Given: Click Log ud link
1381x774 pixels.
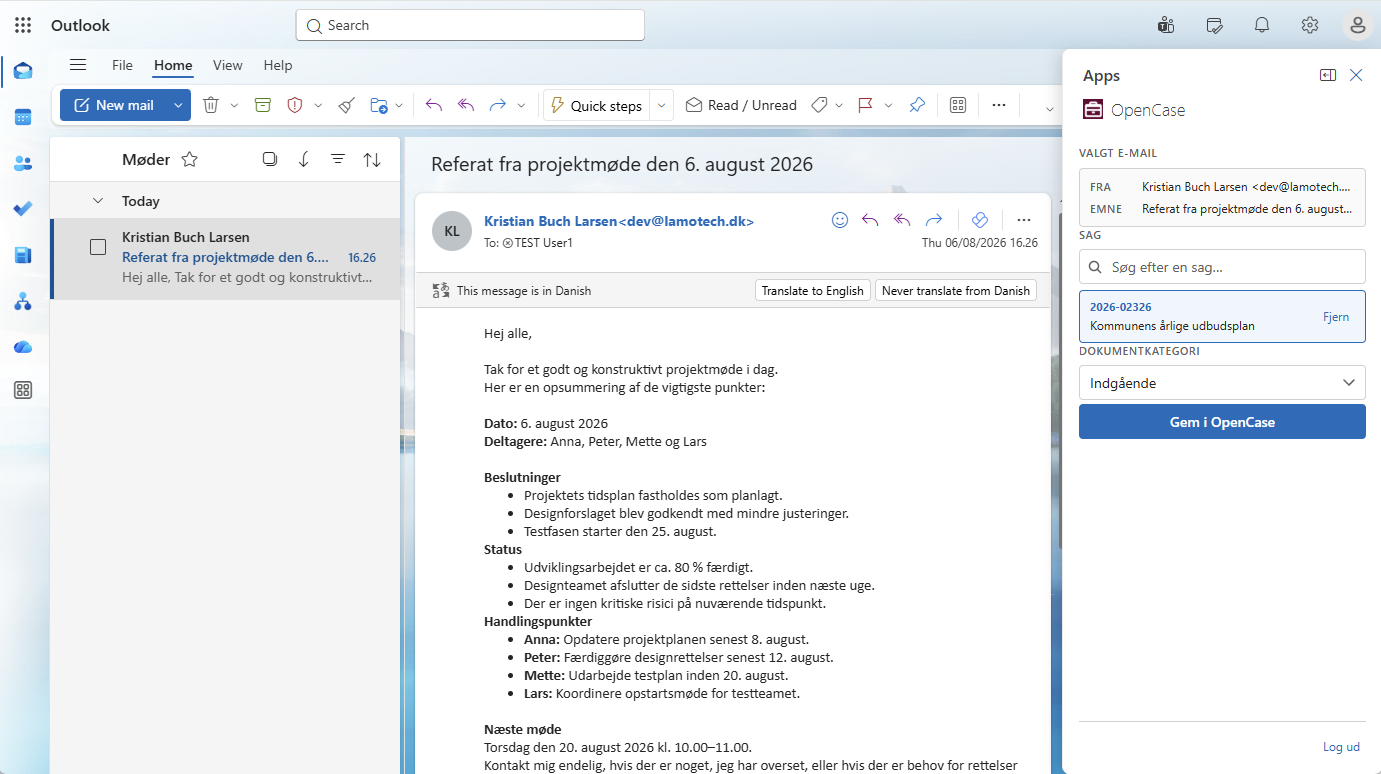Looking at the screenshot, I should [1341, 747].
